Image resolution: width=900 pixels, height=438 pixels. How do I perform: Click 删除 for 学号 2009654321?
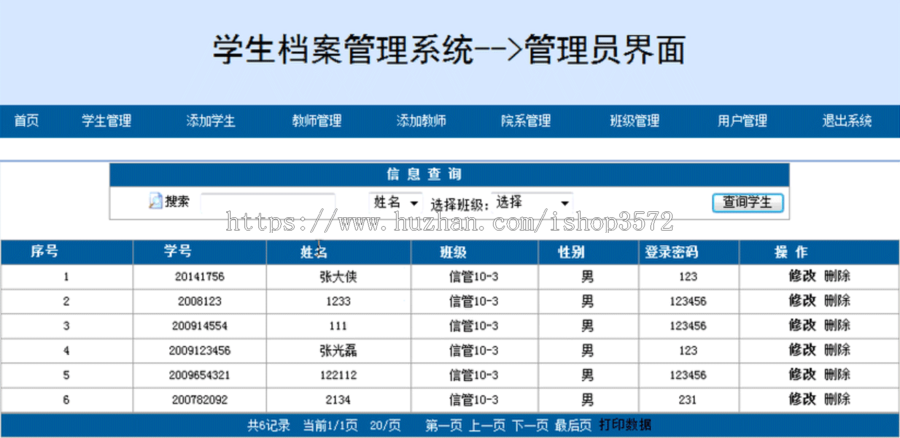(837, 375)
